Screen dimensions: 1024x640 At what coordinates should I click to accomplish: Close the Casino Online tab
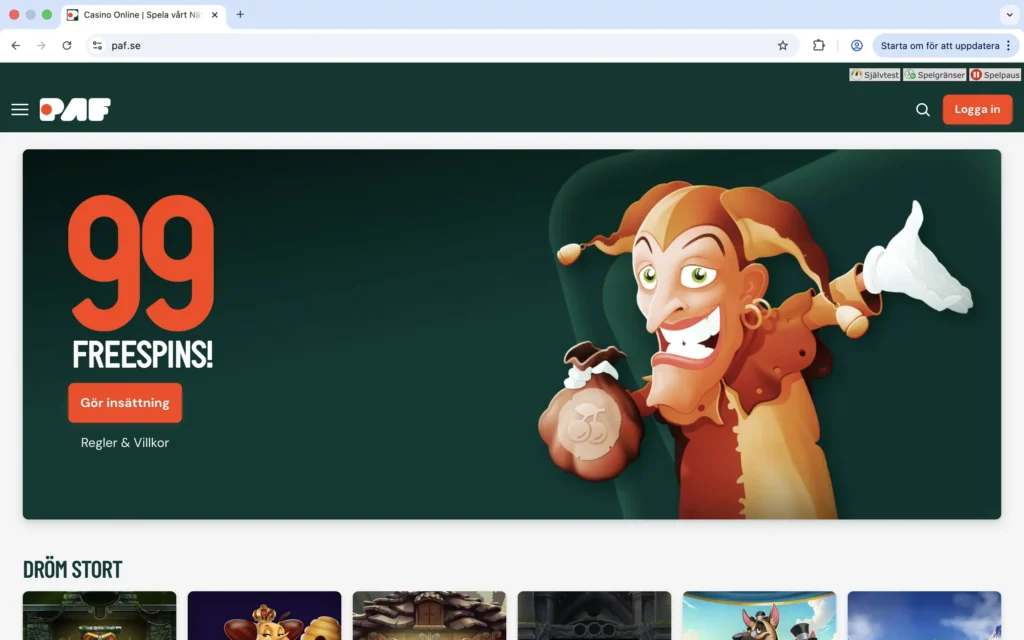tap(214, 15)
